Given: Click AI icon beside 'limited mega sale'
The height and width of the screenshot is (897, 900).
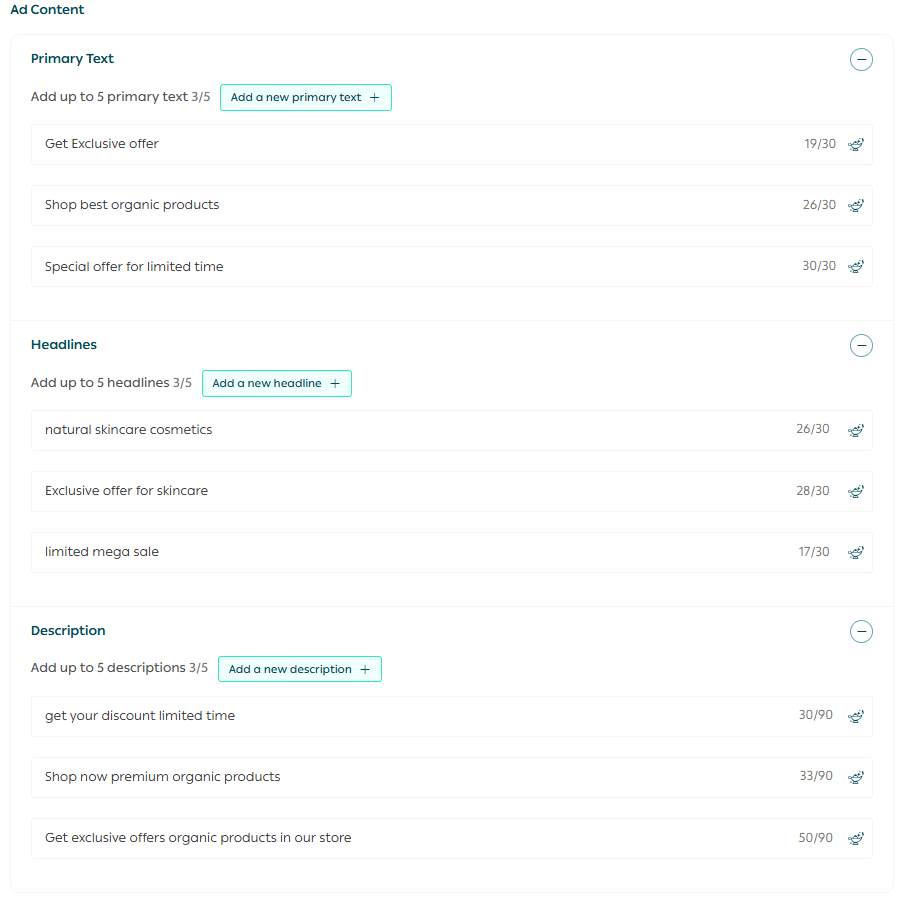Looking at the screenshot, I should tap(856, 553).
